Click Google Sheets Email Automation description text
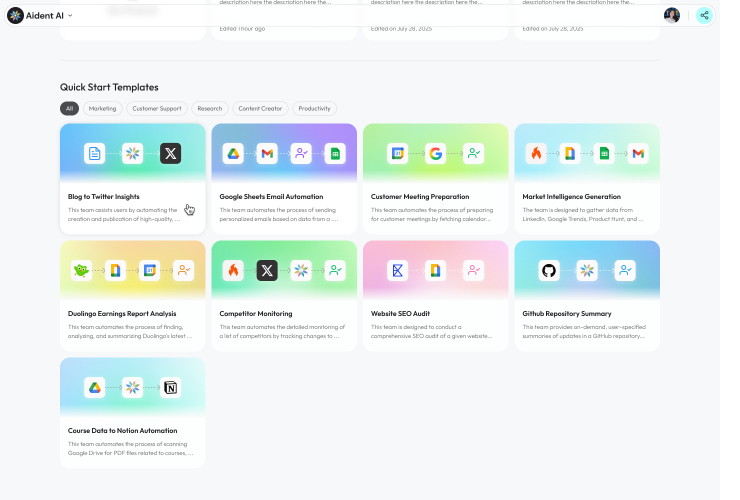740x500 pixels. [x=279, y=215]
